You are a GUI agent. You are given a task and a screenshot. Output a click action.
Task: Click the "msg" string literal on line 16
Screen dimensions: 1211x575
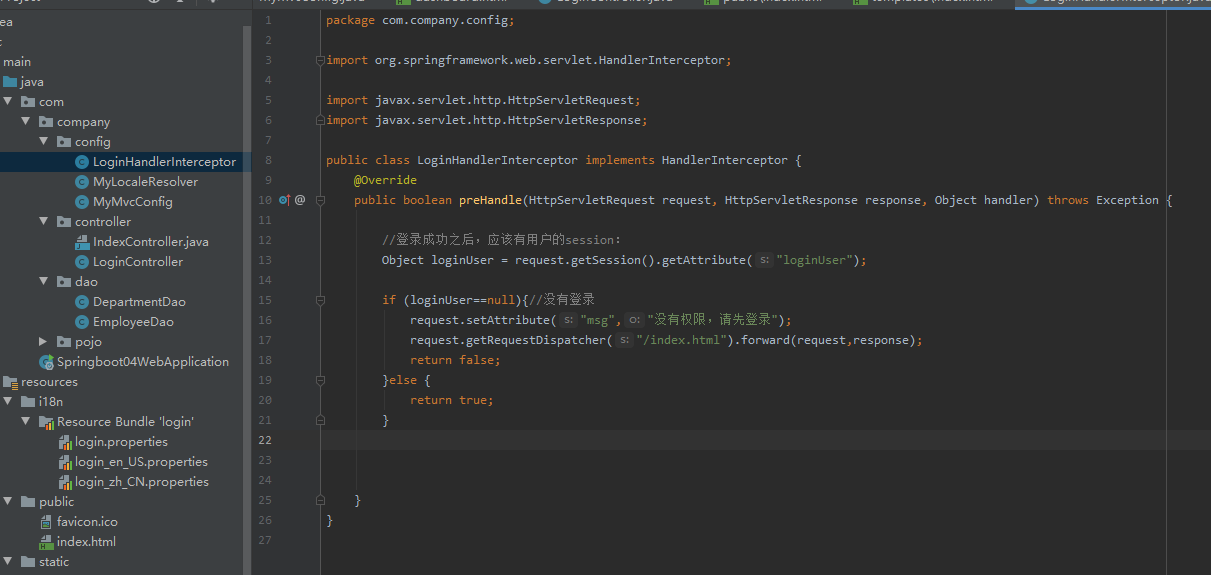598,320
